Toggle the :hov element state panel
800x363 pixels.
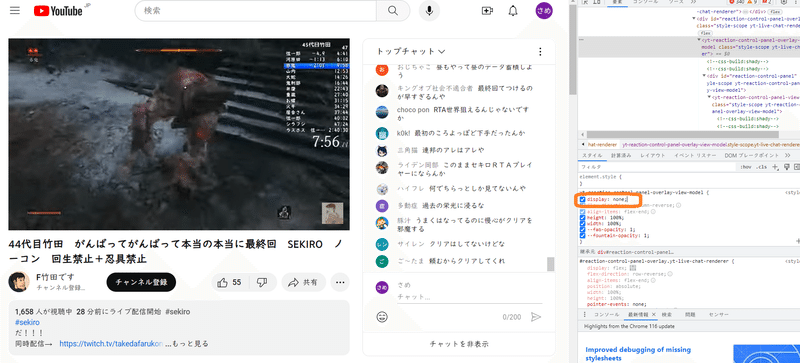click(745, 167)
